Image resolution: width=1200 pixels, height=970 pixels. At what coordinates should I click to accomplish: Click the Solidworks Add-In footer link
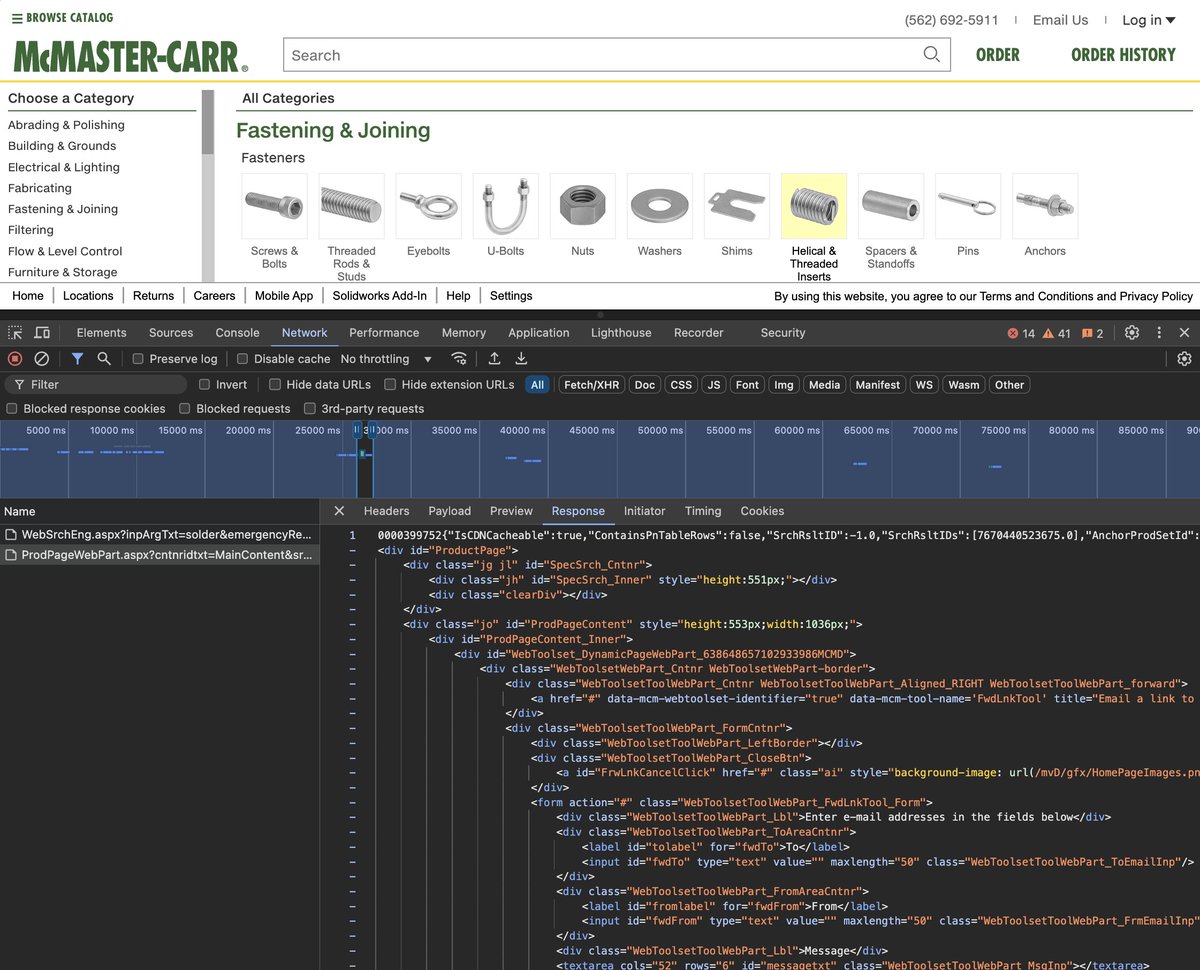[379, 296]
